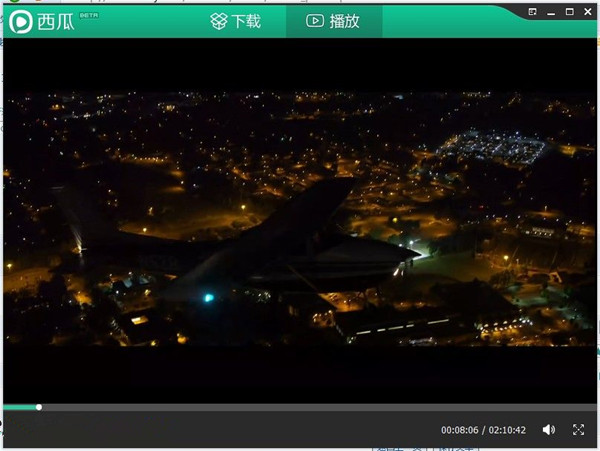Toggle mini-player mode icon in title bar
Viewport: 600px width, 451px height.
532,12
